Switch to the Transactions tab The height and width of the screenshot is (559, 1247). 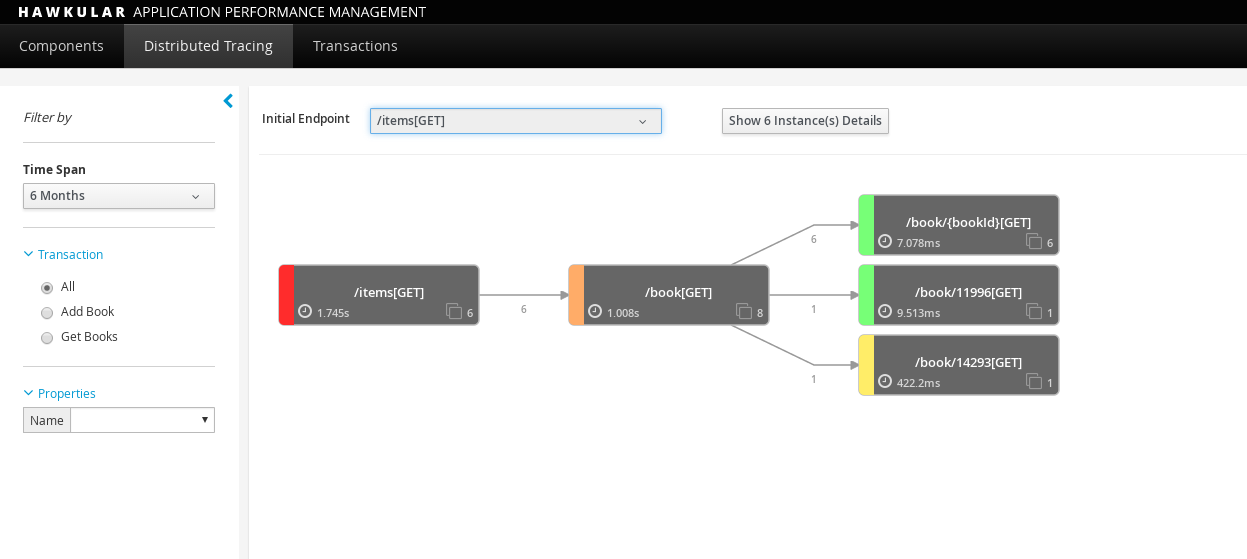(355, 46)
